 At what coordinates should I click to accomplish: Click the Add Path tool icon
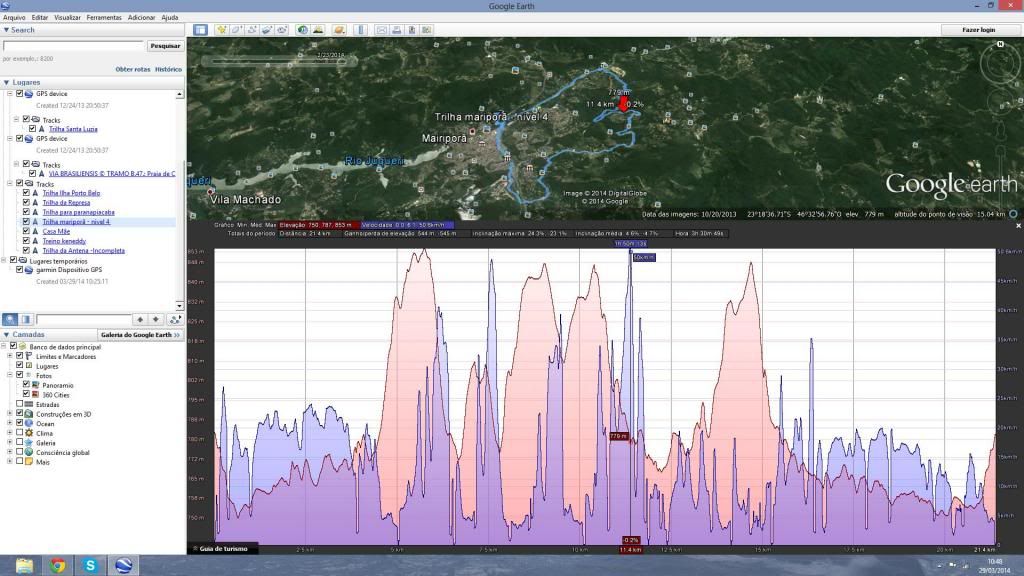pyautogui.click(x=252, y=30)
